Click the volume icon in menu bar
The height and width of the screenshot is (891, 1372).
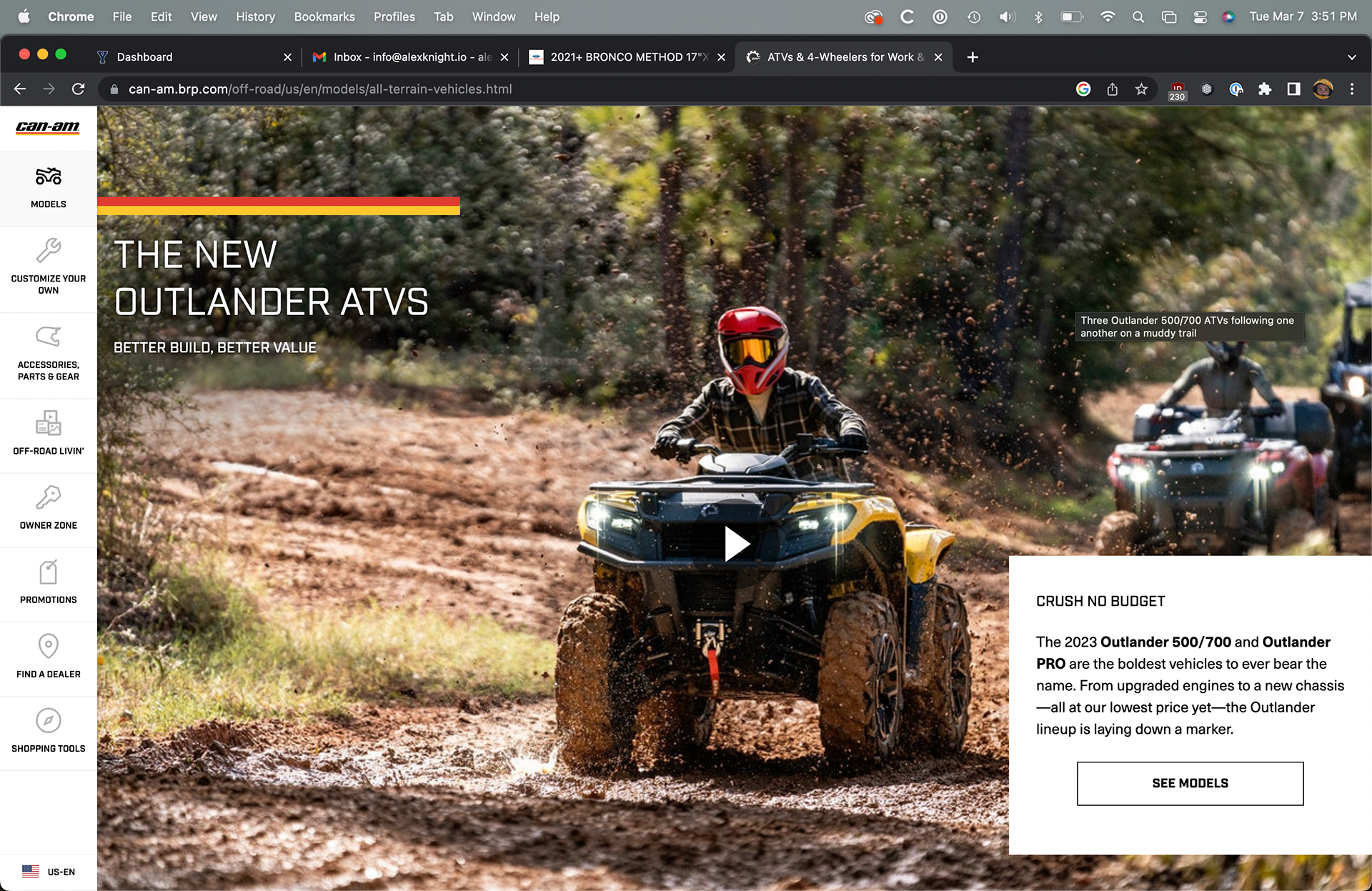(x=1007, y=16)
